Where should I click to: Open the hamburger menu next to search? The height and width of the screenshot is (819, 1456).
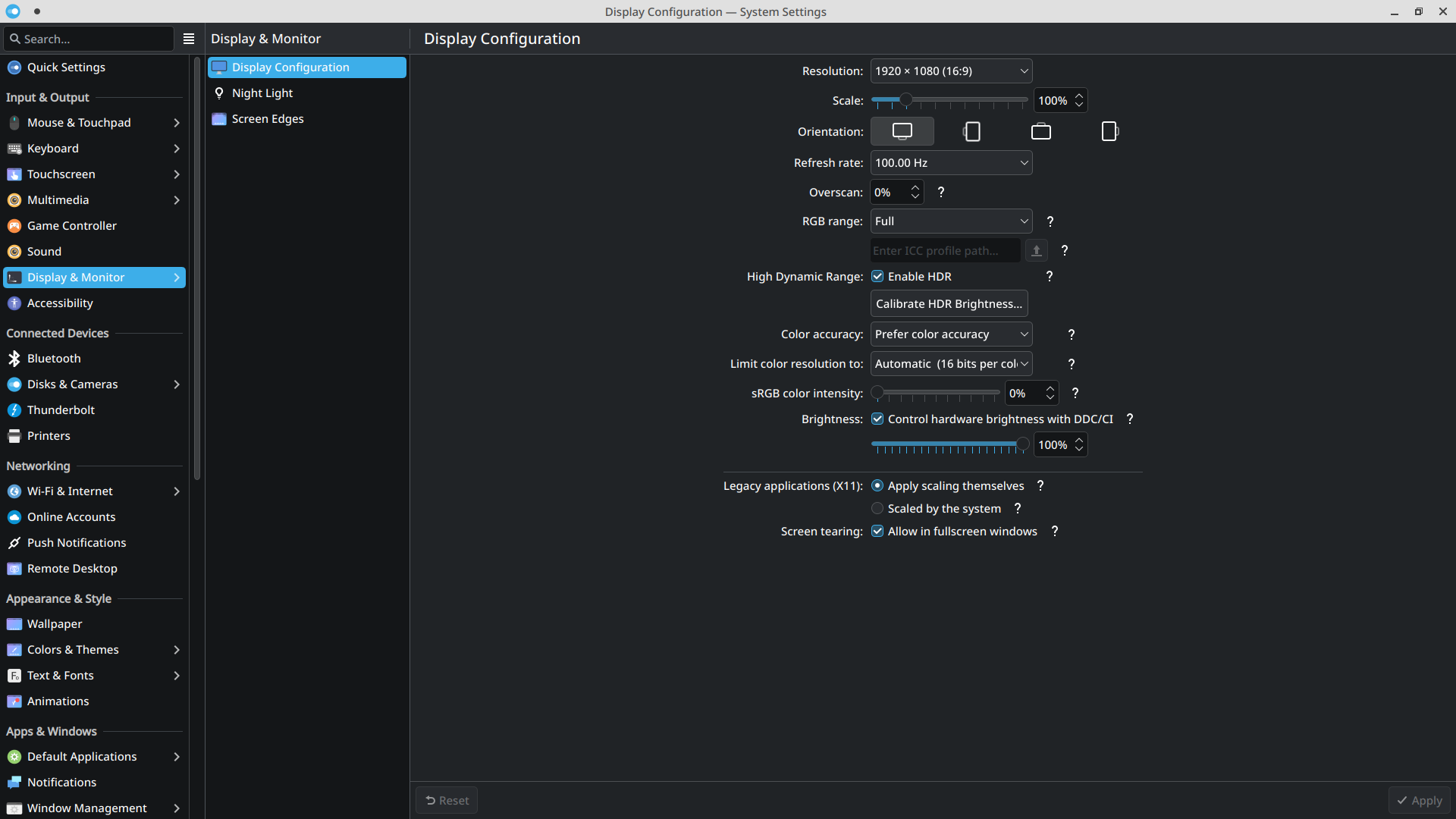point(189,39)
